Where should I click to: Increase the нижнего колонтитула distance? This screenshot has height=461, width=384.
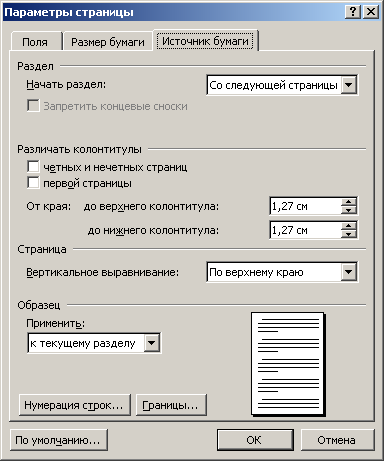pyautogui.click(x=349, y=226)
